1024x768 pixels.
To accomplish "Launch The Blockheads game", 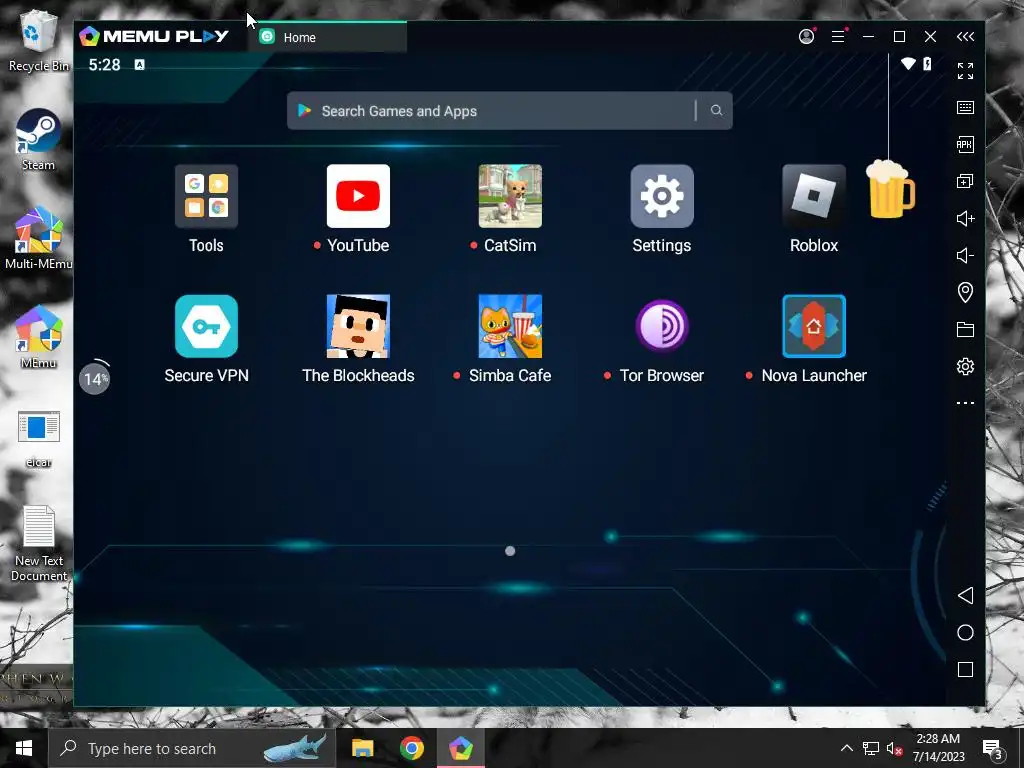I will (x=358, y=326).
